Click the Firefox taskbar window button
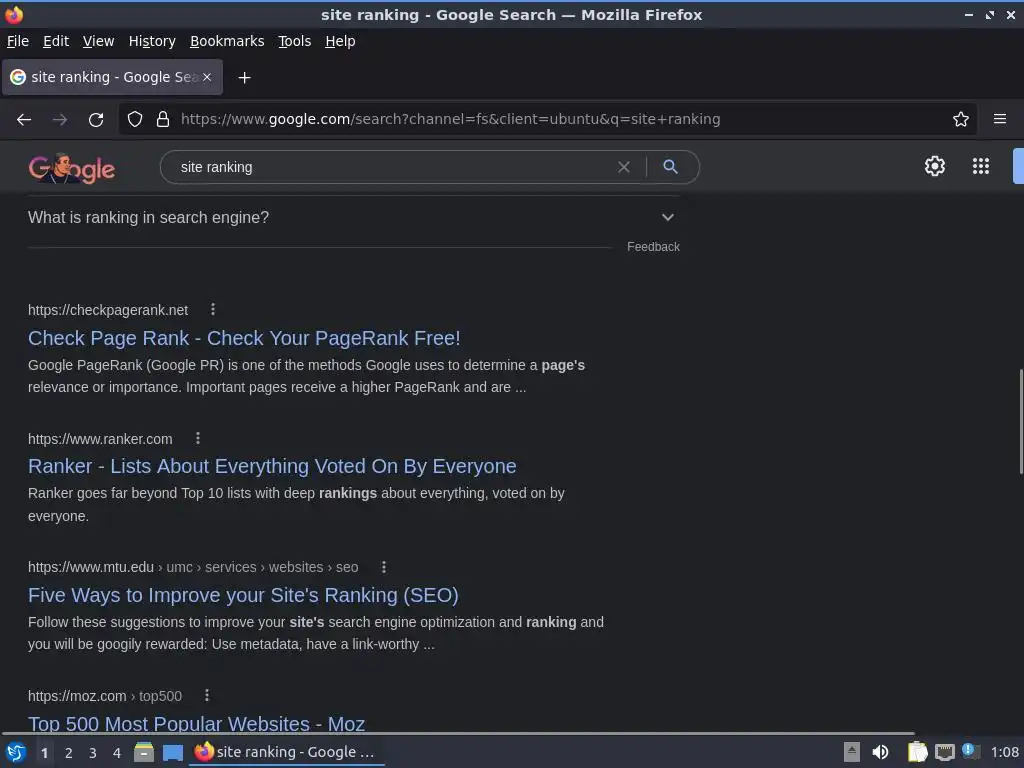This screenshot has width=1024, height=768. 286,752
